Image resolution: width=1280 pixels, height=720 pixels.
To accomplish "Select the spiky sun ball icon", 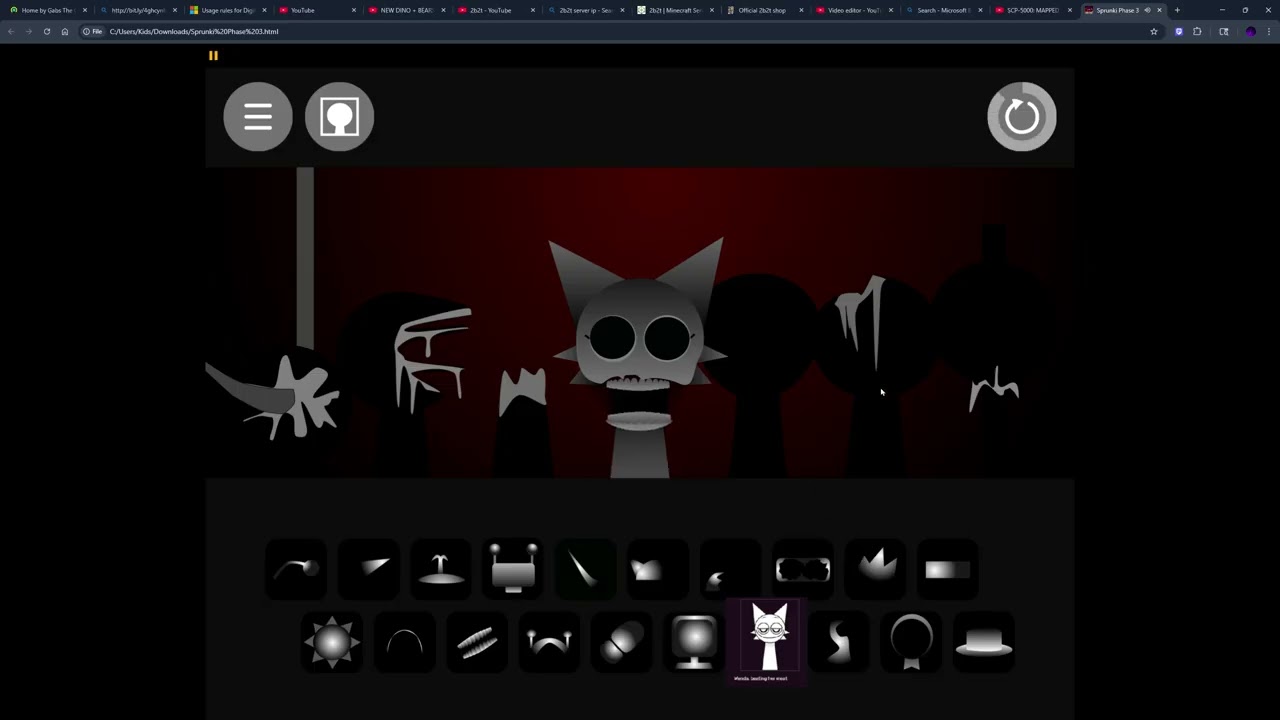I will point(332,642).
